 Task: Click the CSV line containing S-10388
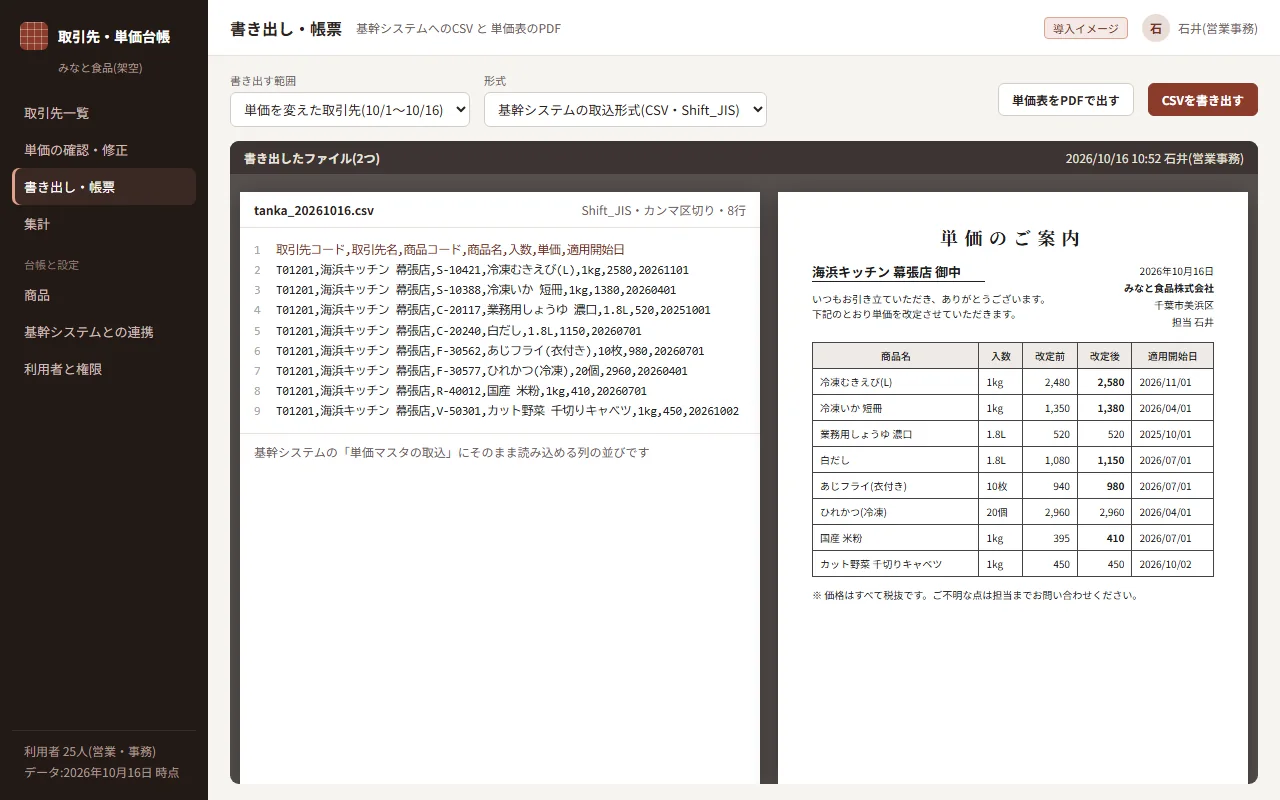click(476, 290)
